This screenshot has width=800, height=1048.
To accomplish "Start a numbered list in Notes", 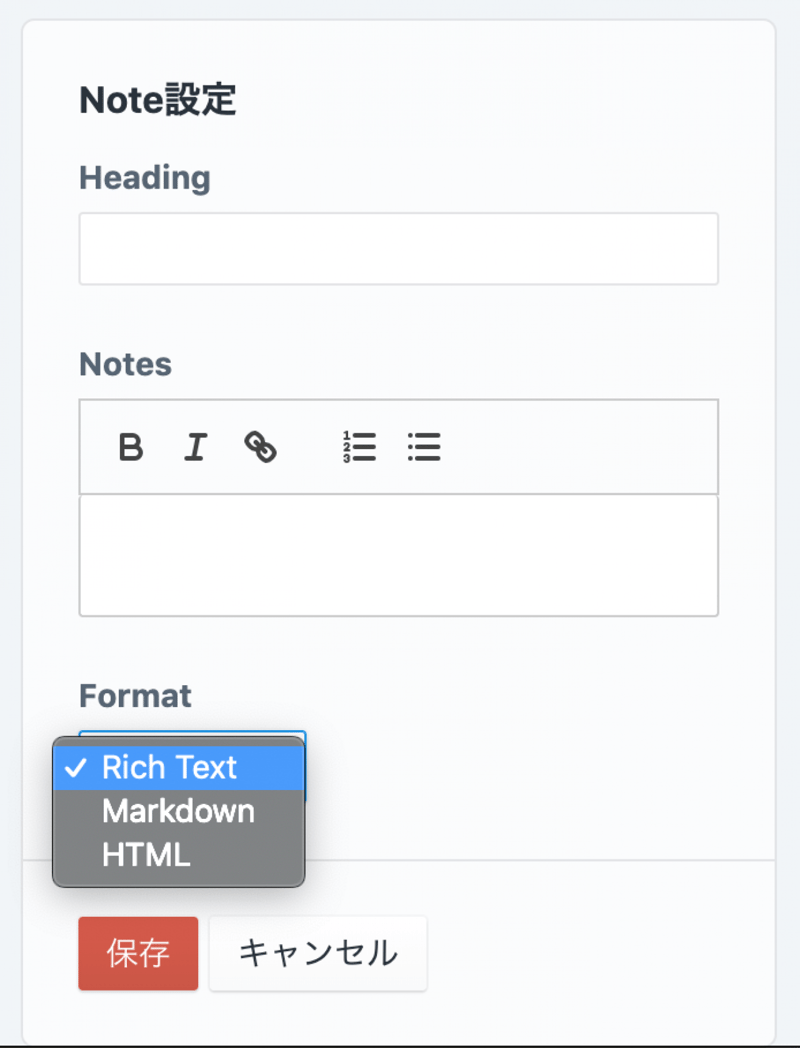I will click(359, 447).
